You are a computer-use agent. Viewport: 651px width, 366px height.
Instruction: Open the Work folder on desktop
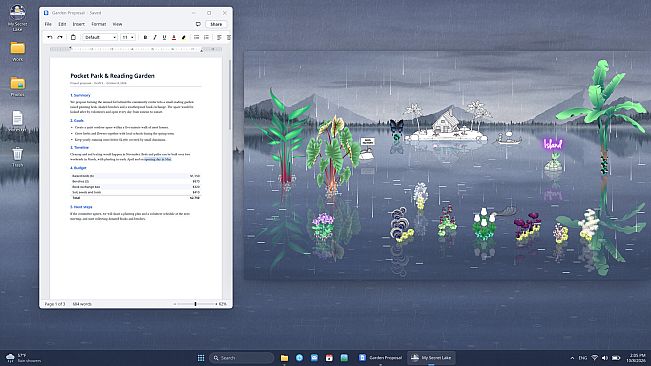[17, 51]
